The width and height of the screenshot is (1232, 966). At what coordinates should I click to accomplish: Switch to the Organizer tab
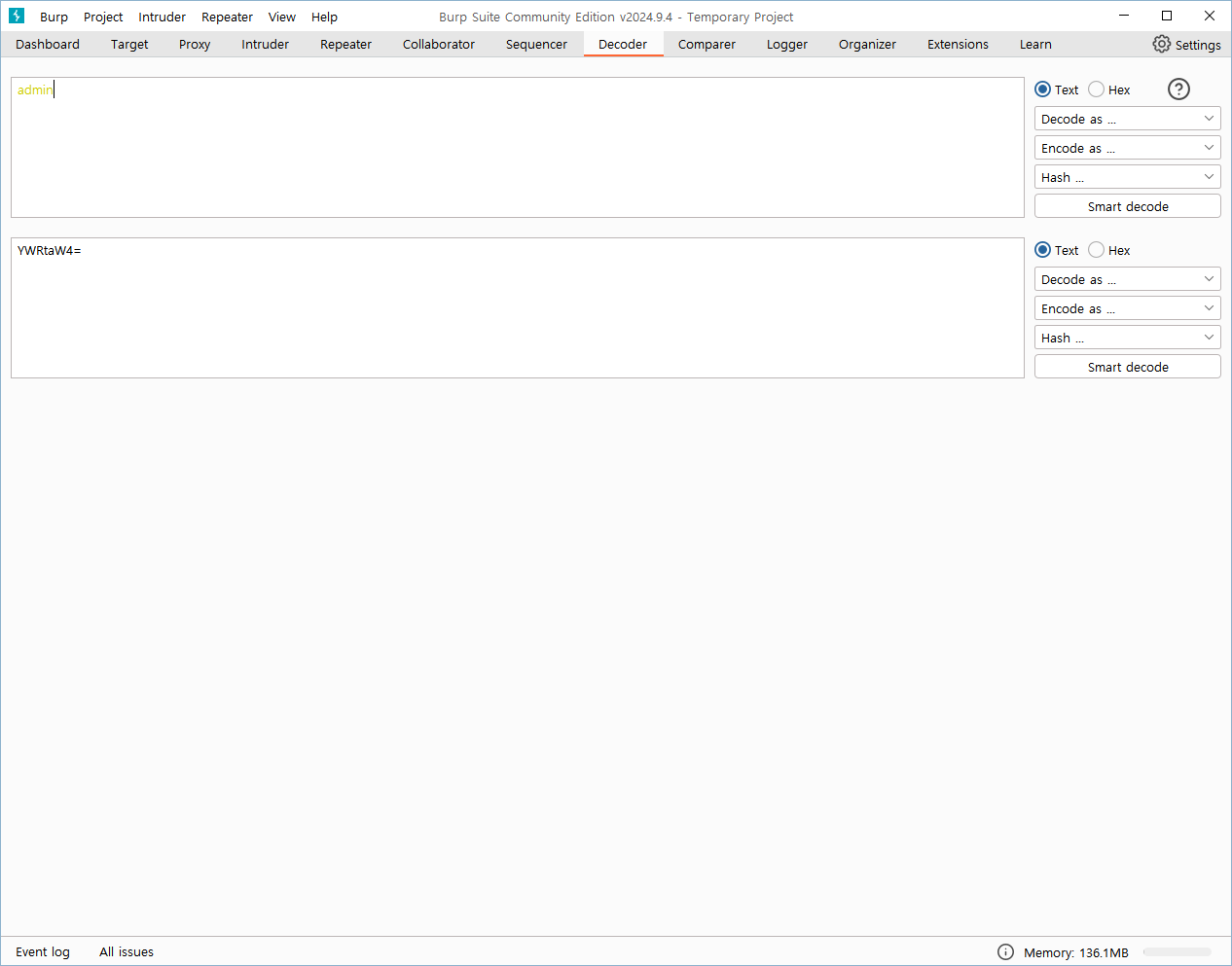coord(867,44)
